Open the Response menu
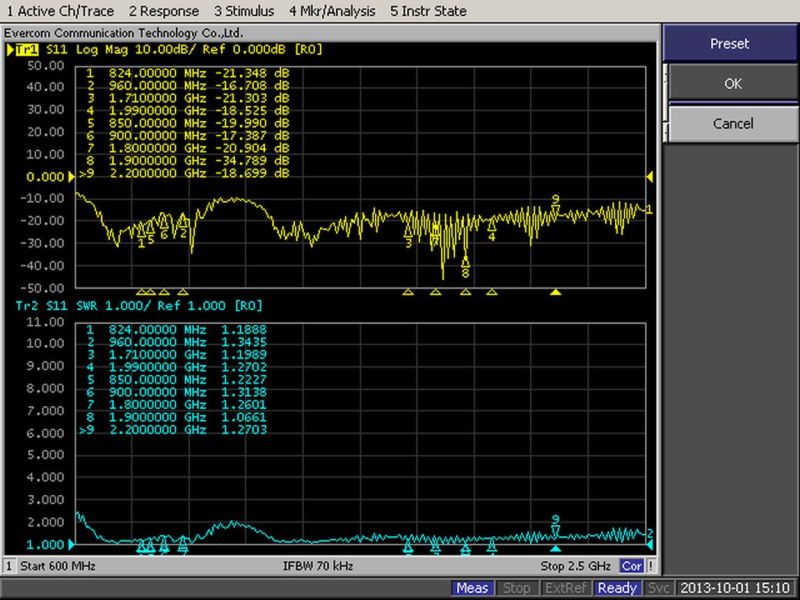This screenshot has width=800, height=600. click(x=163, y=11)
